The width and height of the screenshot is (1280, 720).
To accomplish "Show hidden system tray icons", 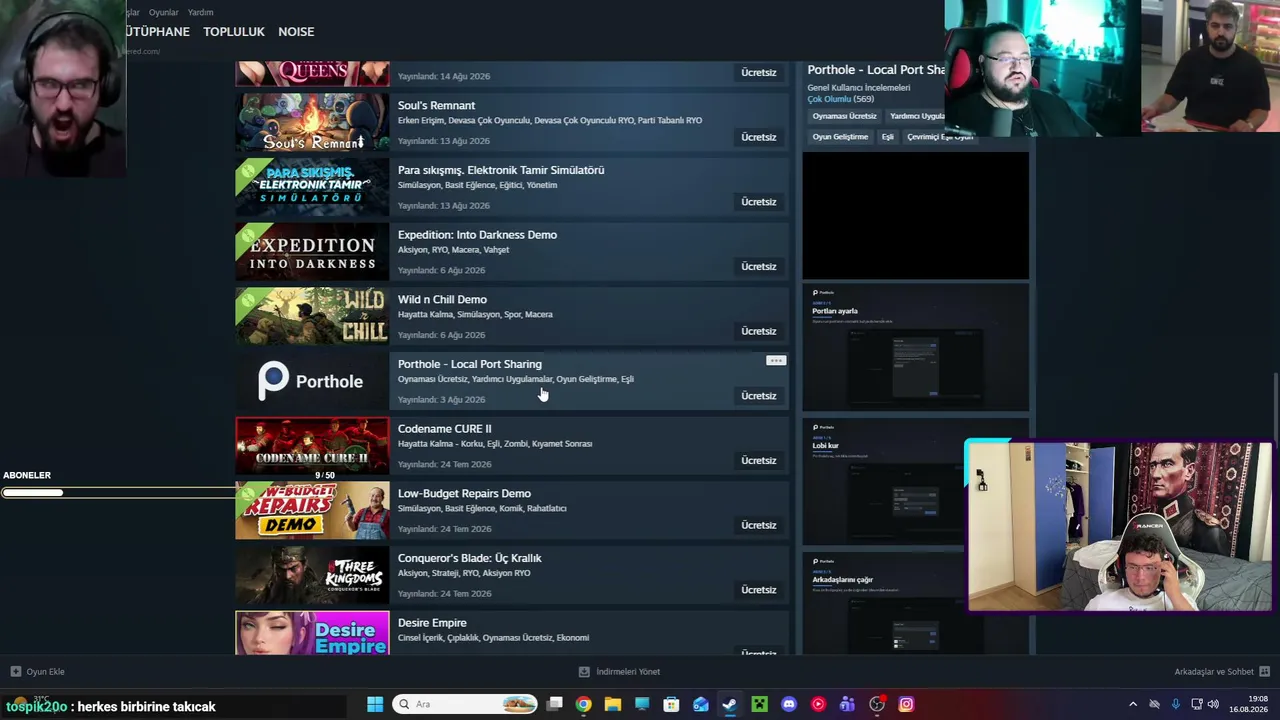I will (x=1133, y=704).
